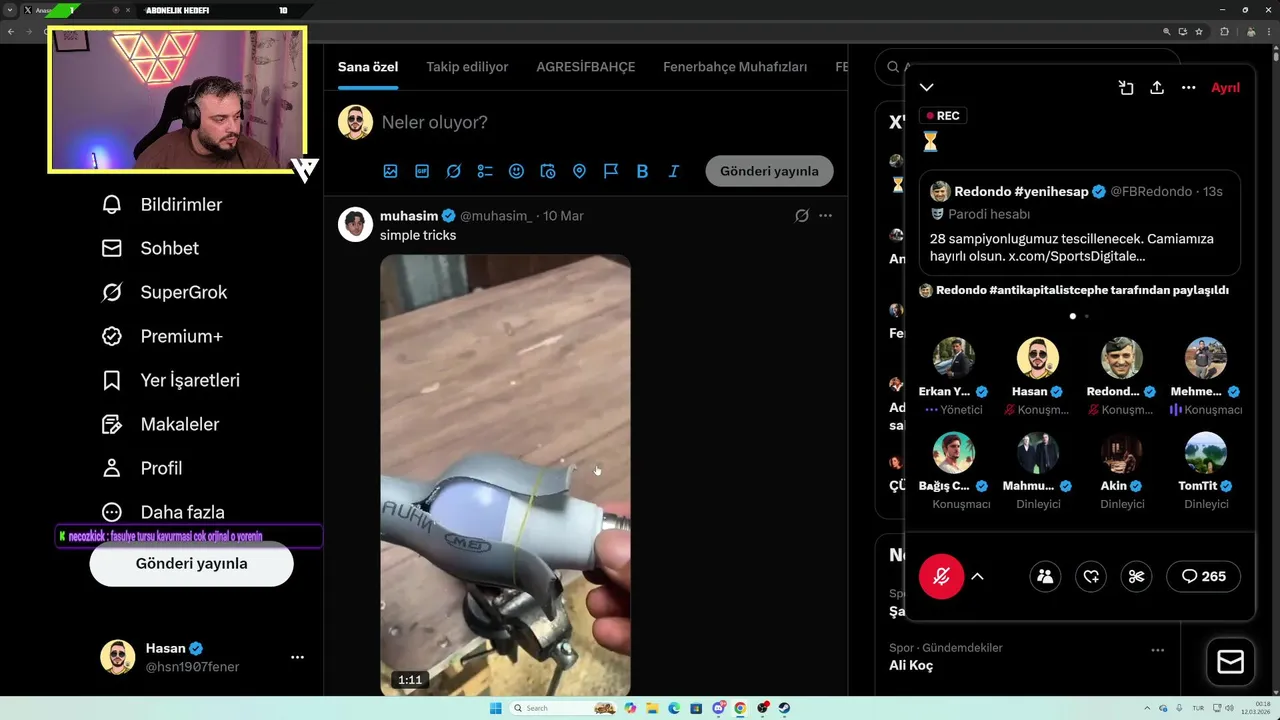
Task: Send a heart reaction in Space
Action: pos(1091,576)
